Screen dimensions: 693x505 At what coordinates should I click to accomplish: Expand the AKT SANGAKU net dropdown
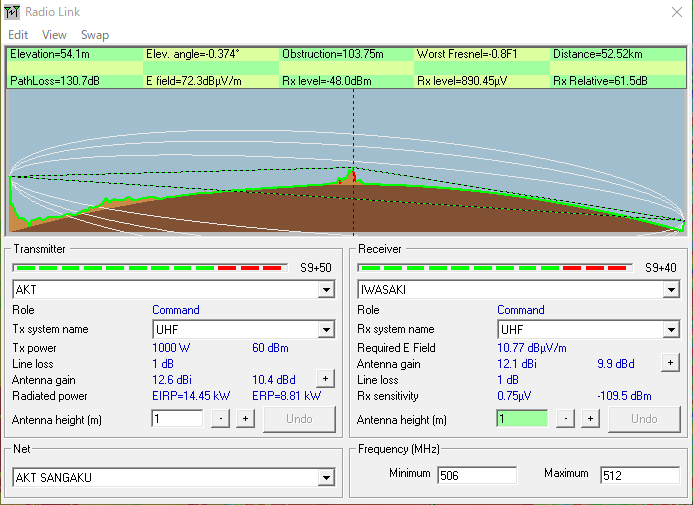coord(326,478)
